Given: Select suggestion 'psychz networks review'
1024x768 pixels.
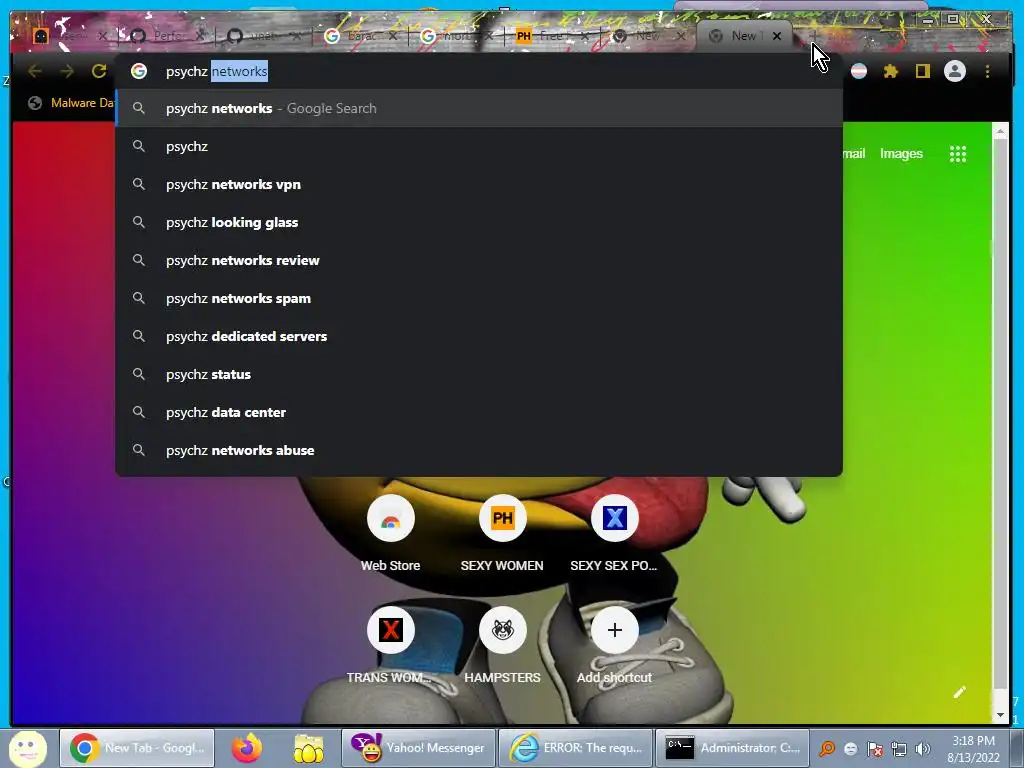Looking at the screenshot, I should click(479, 260).
